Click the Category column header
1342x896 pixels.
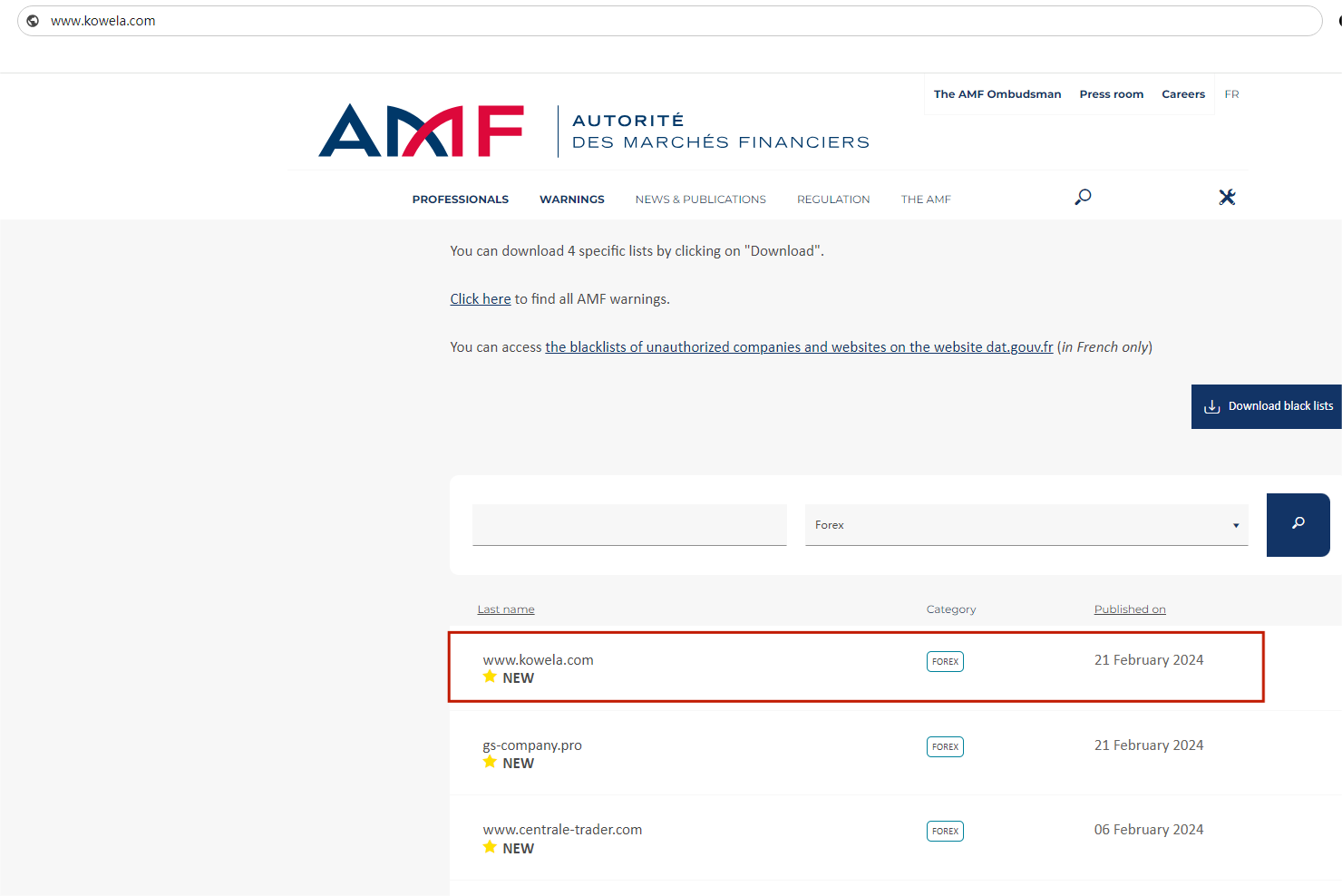(951, 609)
